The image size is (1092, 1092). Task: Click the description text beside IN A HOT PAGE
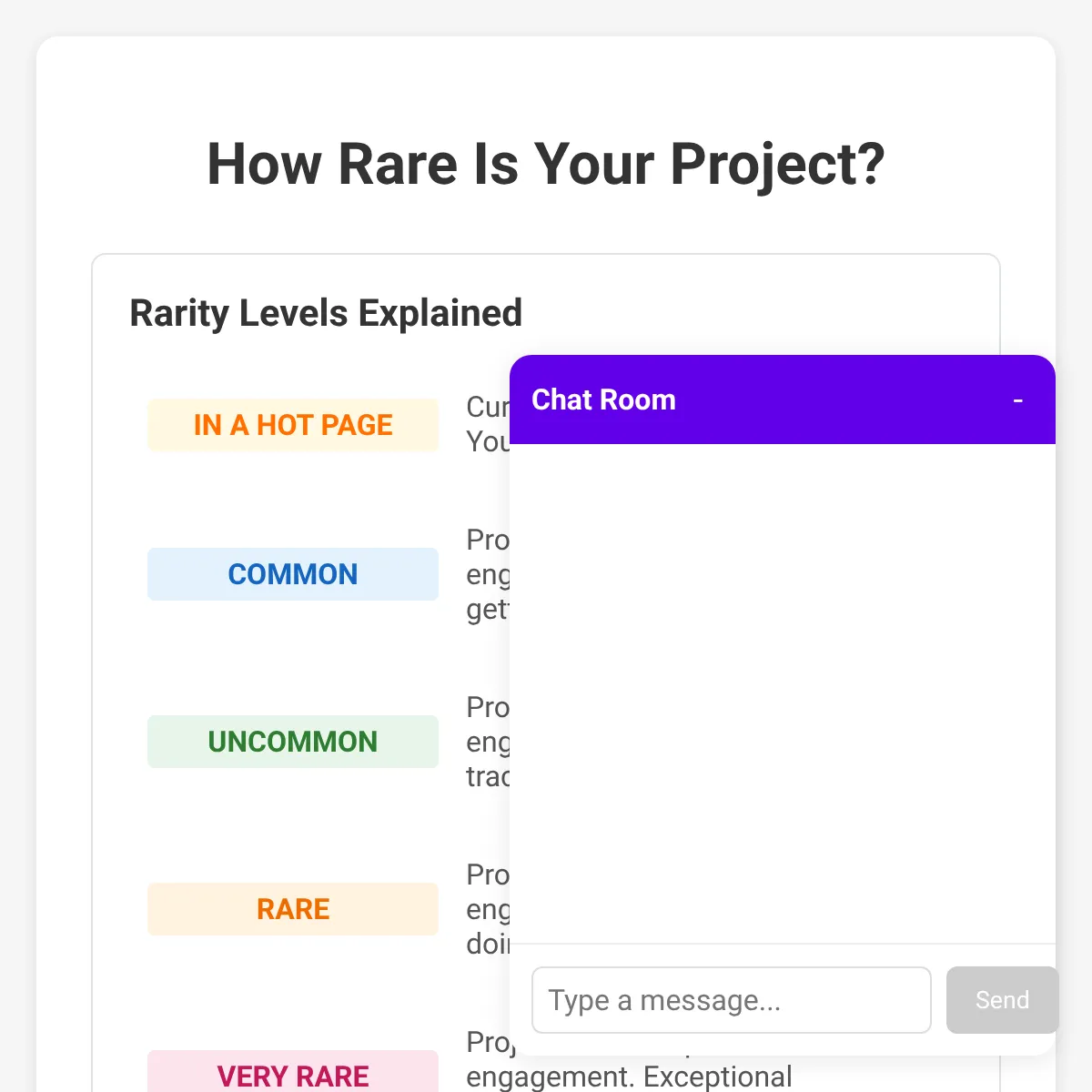488,424
